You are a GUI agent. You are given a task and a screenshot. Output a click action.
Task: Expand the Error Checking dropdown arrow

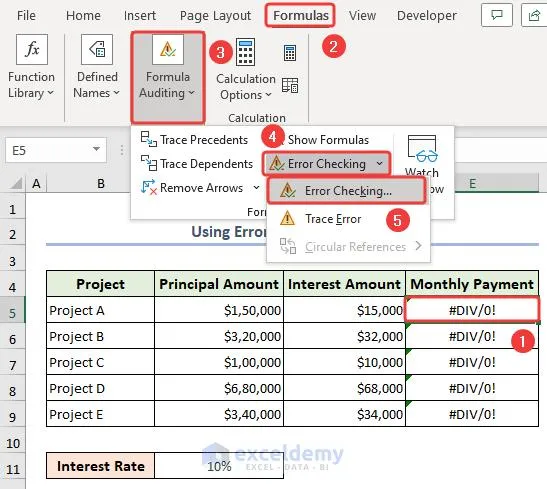[380, 163]
